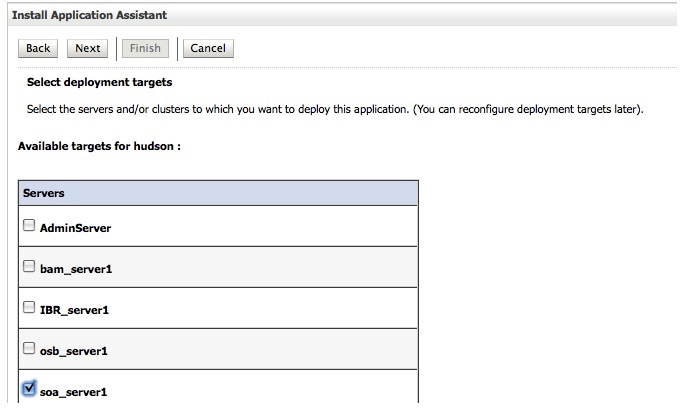Click the Back button

(38, 48)
